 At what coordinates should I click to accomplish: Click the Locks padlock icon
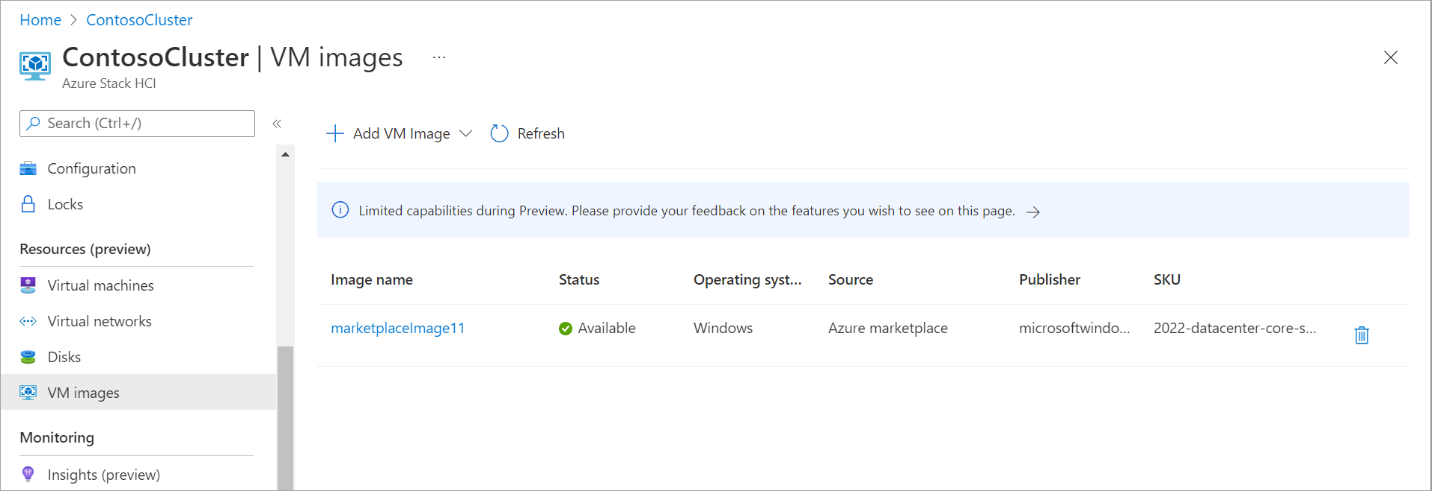pos(28,204)
